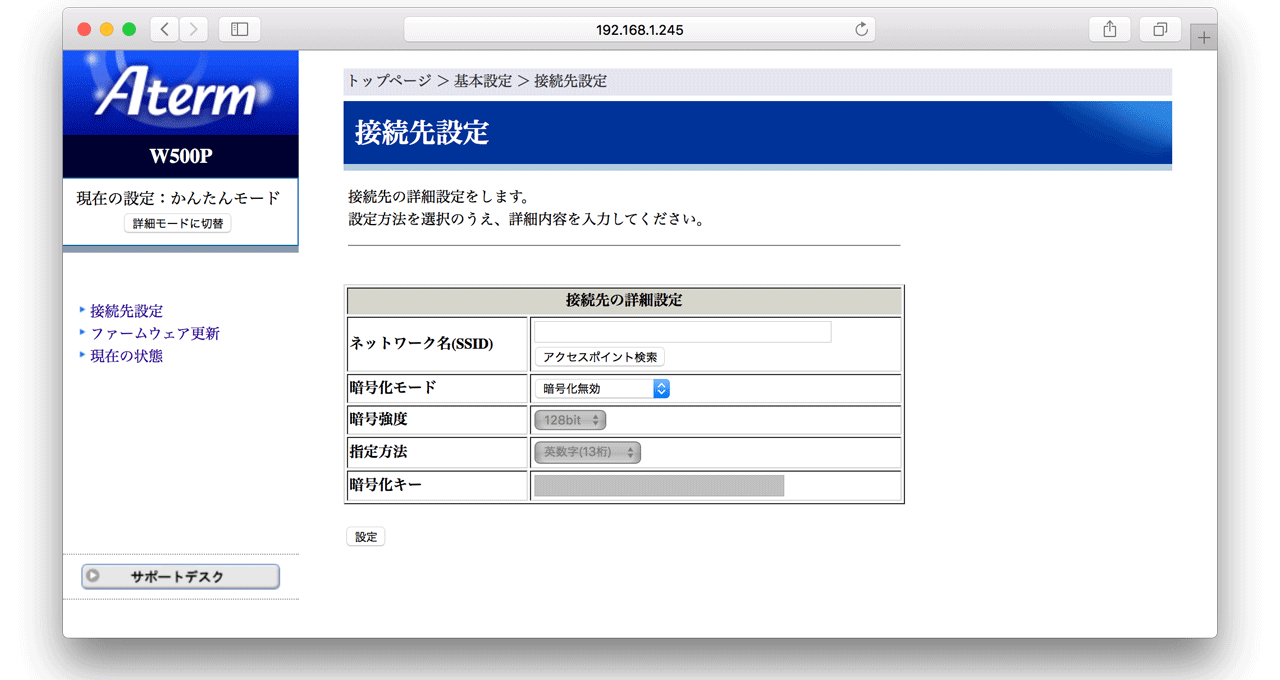Go back with Safari's back arrow

pos(165,29)
